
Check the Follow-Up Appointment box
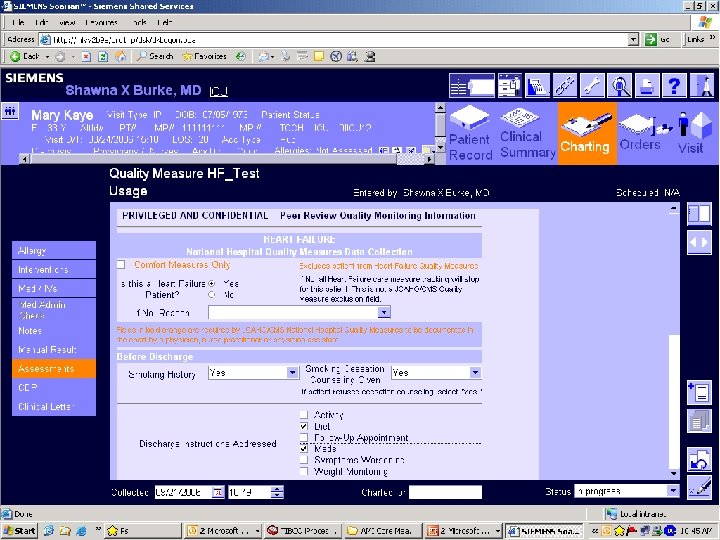point(304,437)
